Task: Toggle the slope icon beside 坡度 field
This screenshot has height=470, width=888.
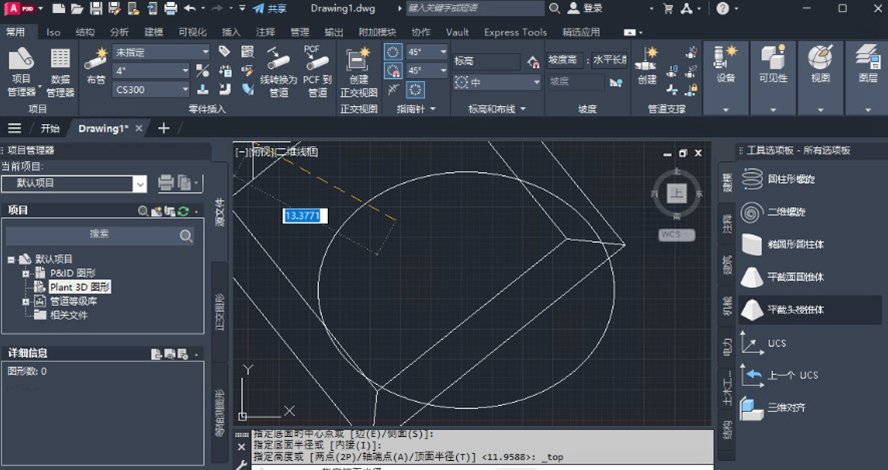Action: point(616,82)
